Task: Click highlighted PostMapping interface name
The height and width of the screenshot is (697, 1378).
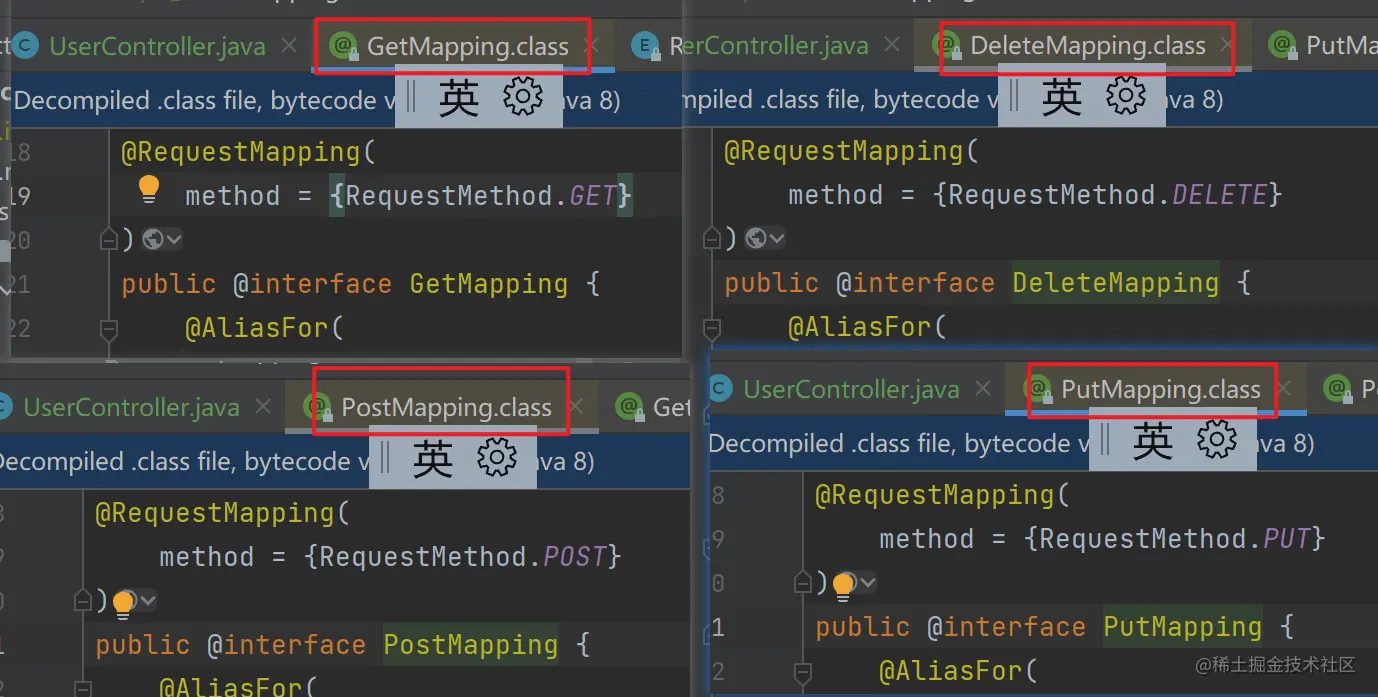Action: click(471, 645)
